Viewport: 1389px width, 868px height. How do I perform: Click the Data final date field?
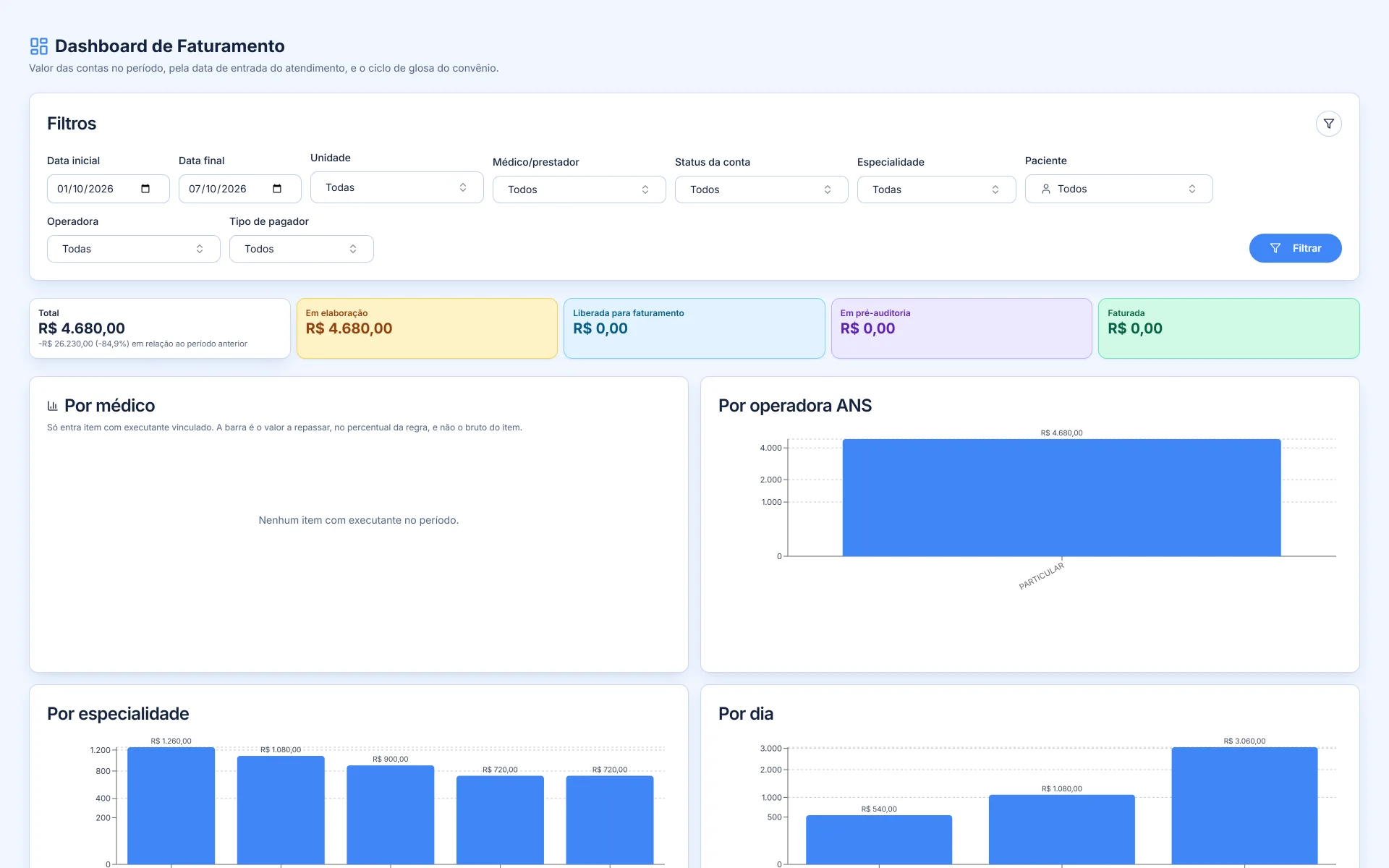(x=240, y=189)
